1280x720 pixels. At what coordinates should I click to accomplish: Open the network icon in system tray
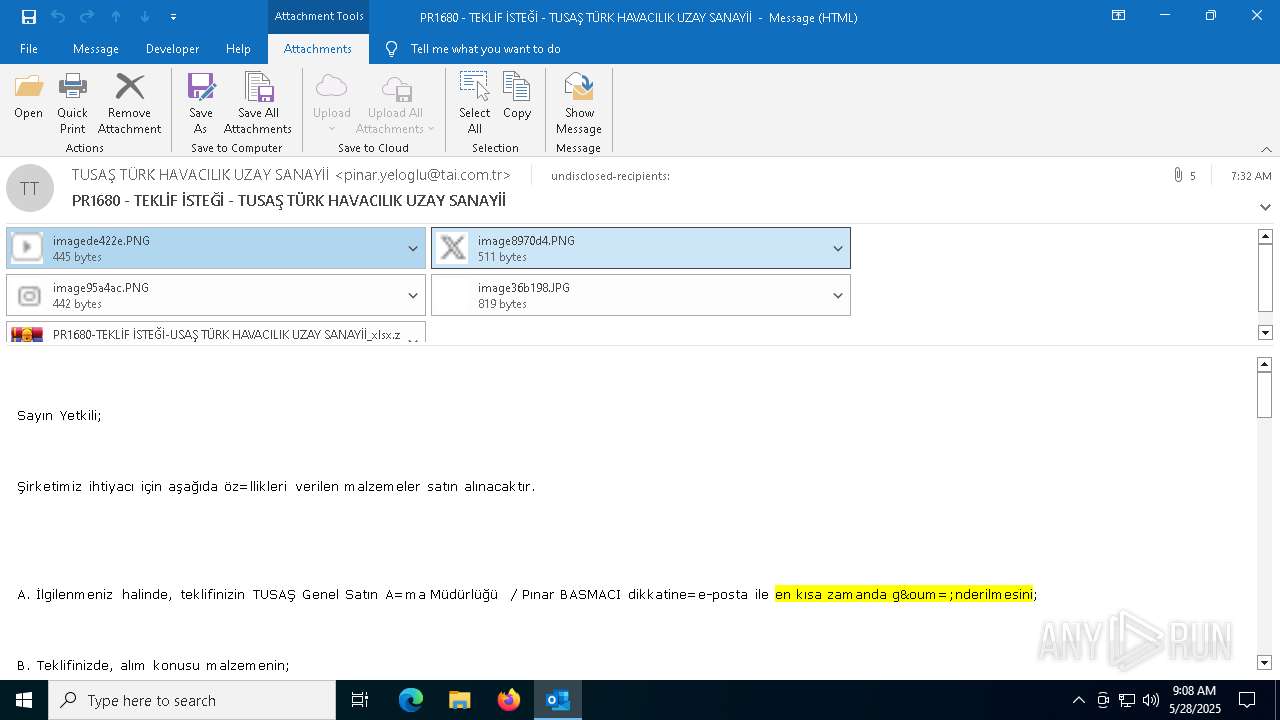coord(1127,700)
